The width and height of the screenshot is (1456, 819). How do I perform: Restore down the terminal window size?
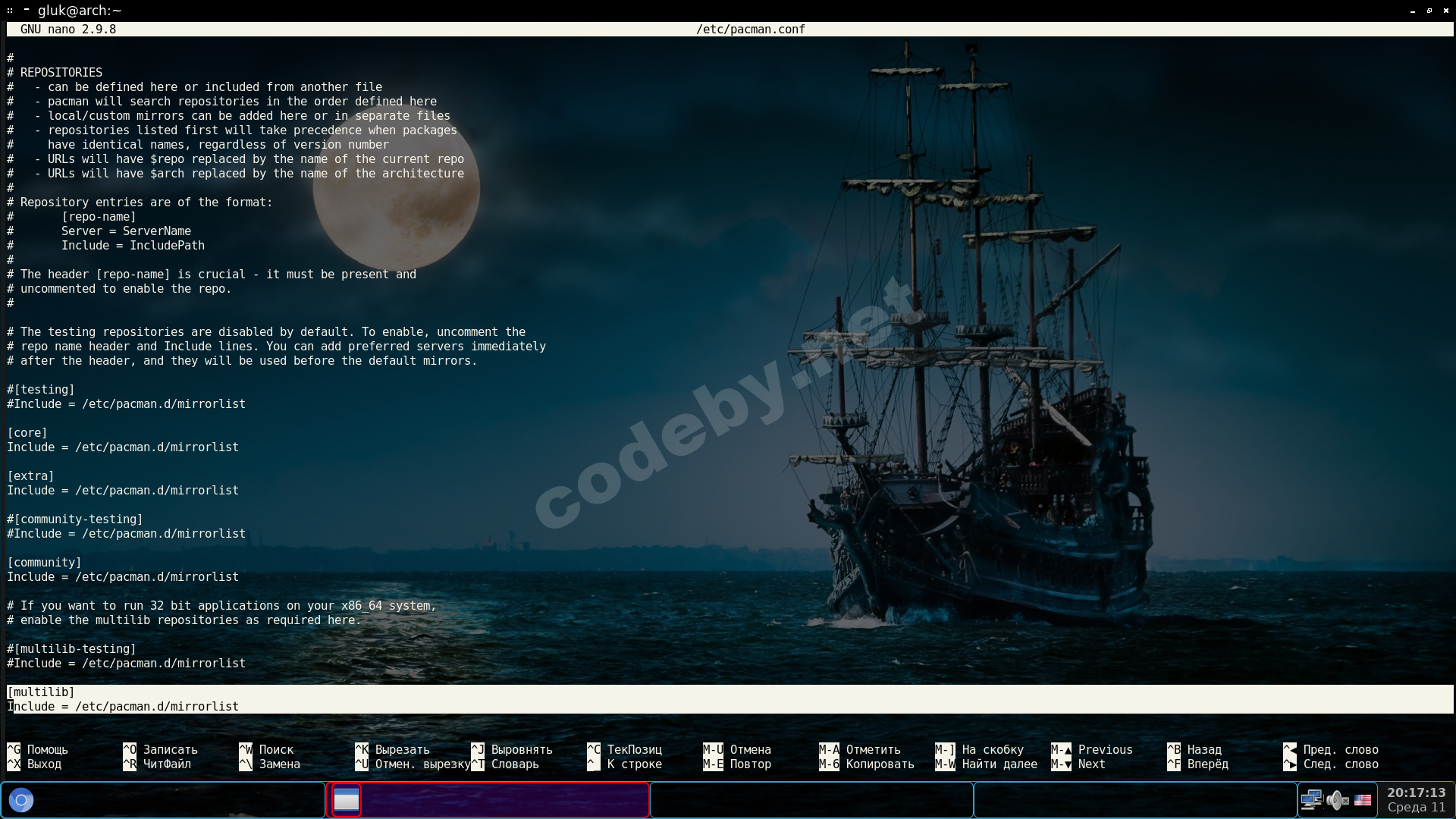pos(1429,11)
